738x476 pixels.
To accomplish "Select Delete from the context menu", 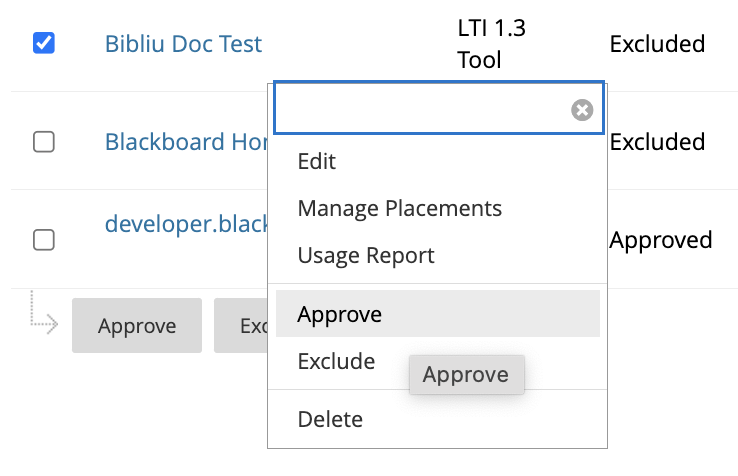I will pyautogui.click(x=330, y=419).
